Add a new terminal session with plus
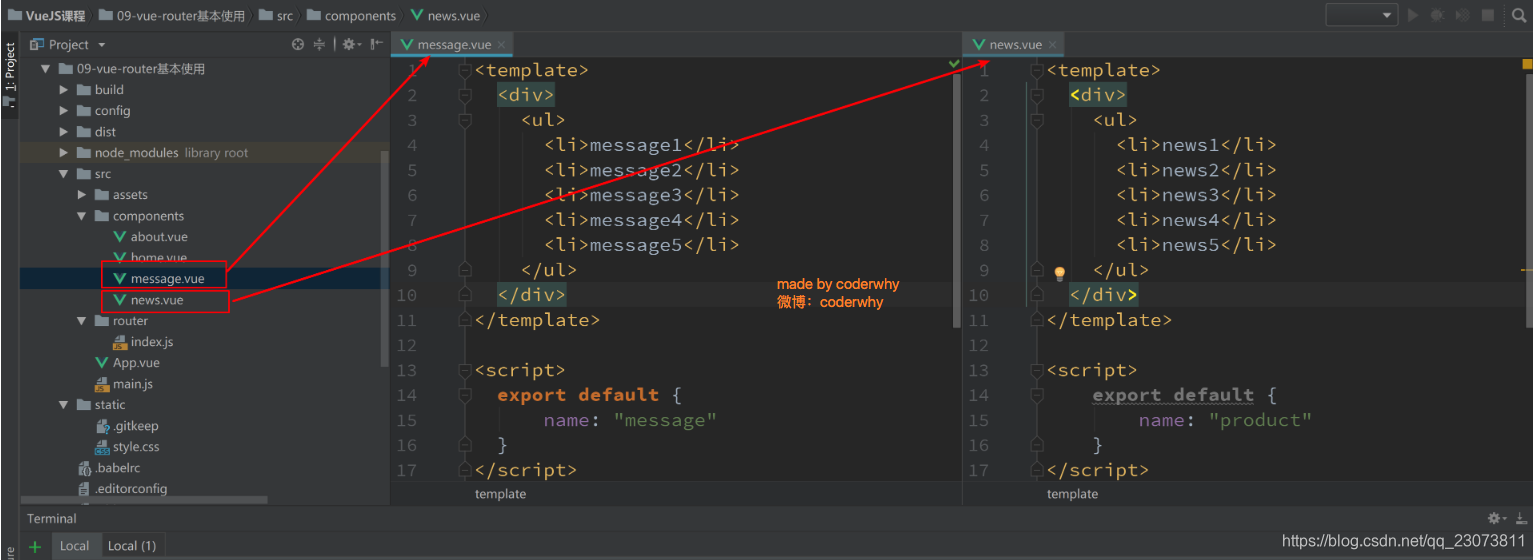This screenshot has height=560, width=1534. tap(35, 546)
